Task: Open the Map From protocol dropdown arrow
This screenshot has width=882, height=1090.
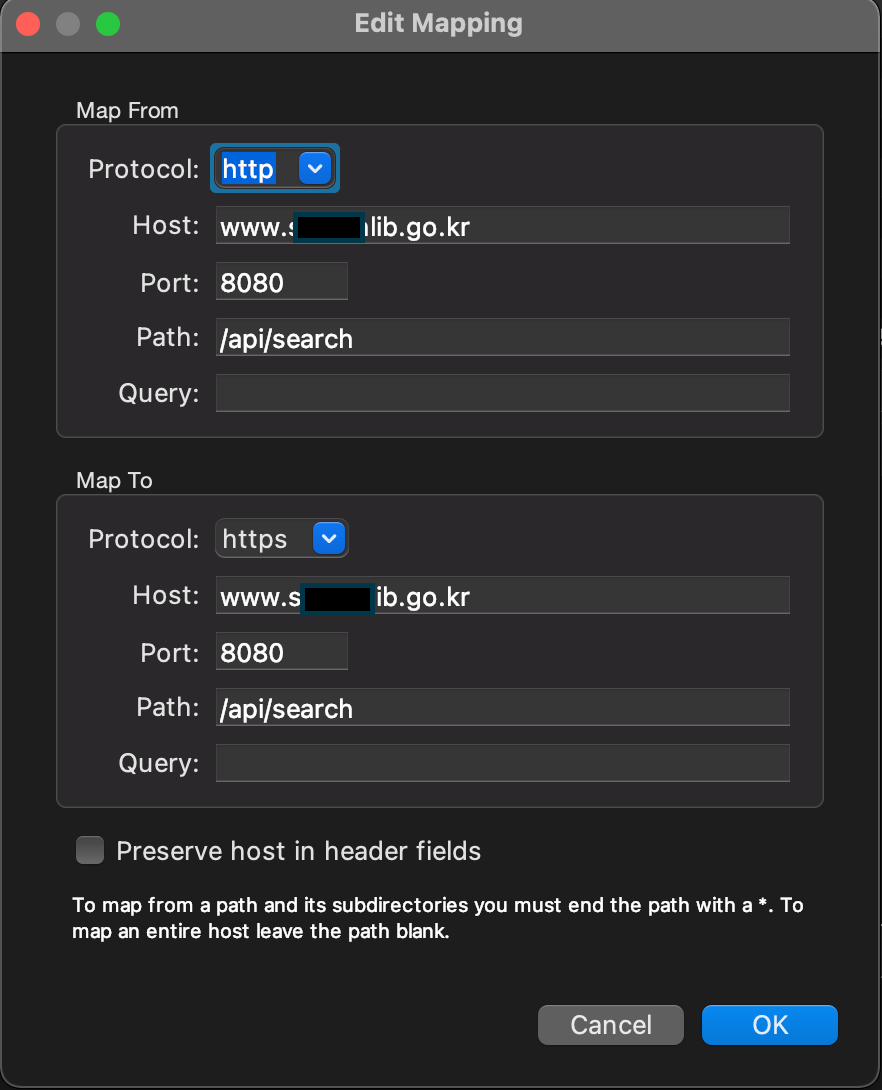Action: (315, 168)
